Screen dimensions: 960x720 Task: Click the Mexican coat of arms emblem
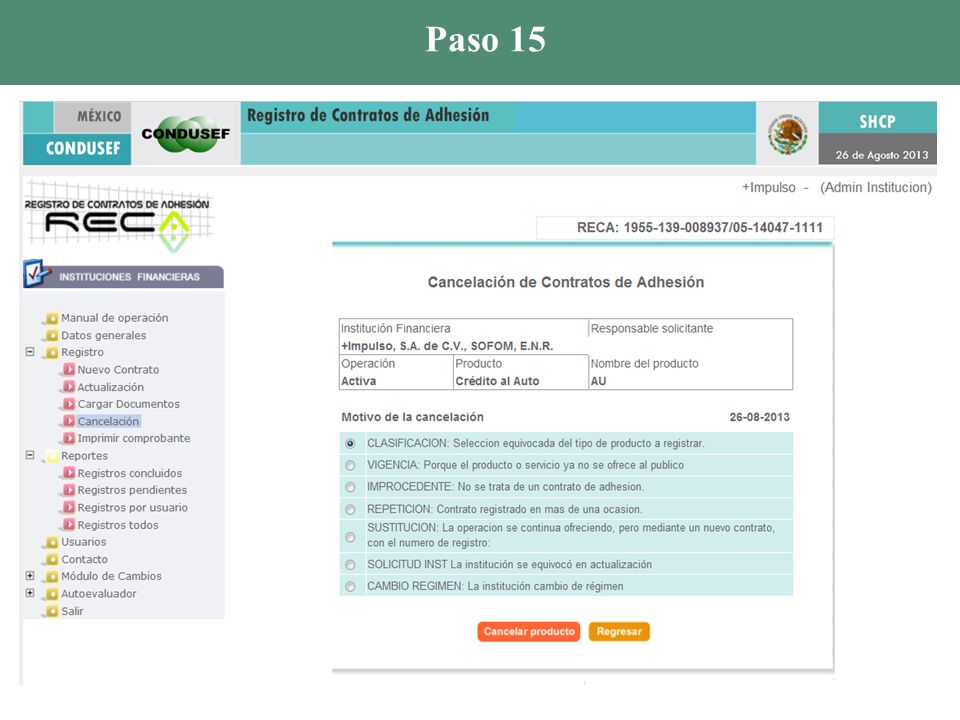pyautogui.click(x=787, y=134)
